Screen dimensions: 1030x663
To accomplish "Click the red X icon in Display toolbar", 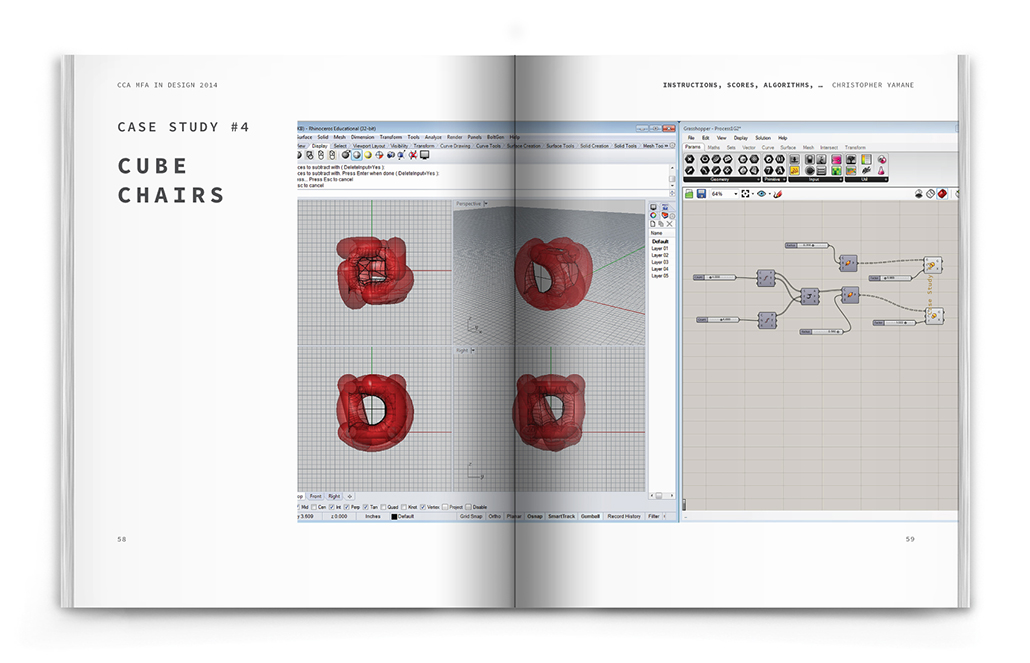I will [x=413, y=155].
